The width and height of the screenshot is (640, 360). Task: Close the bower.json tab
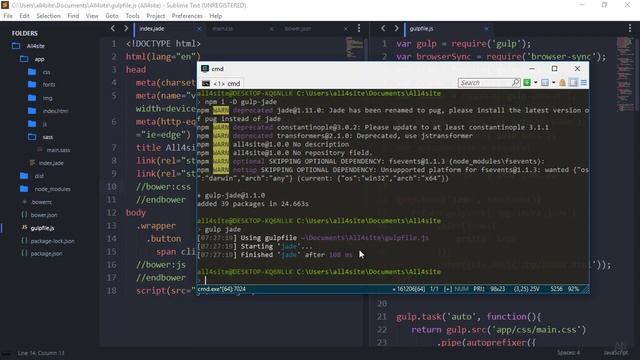[x=346, y=29]
